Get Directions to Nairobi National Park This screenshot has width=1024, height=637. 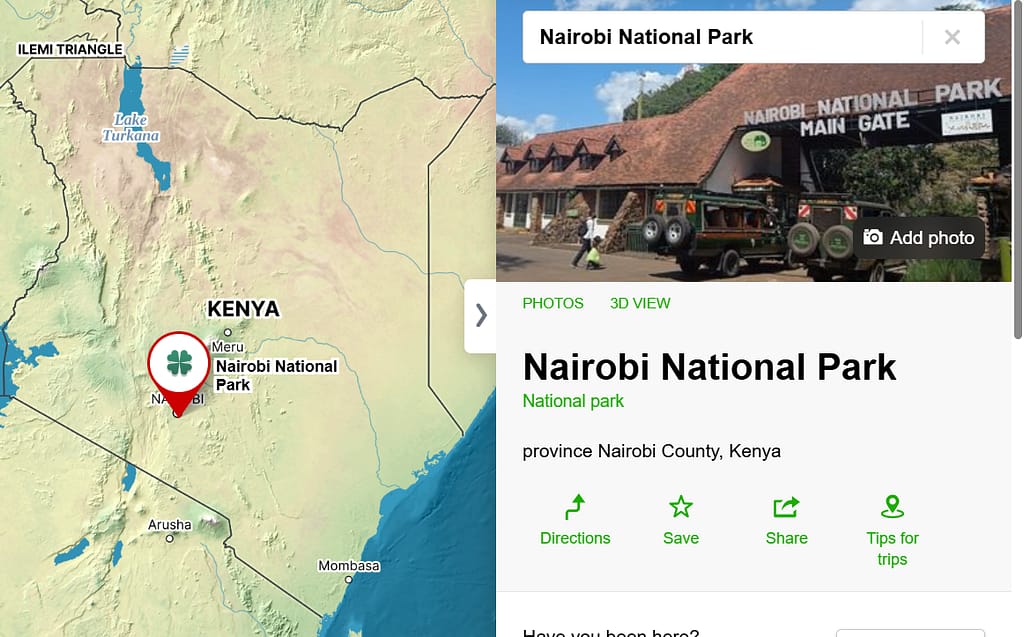575,520
